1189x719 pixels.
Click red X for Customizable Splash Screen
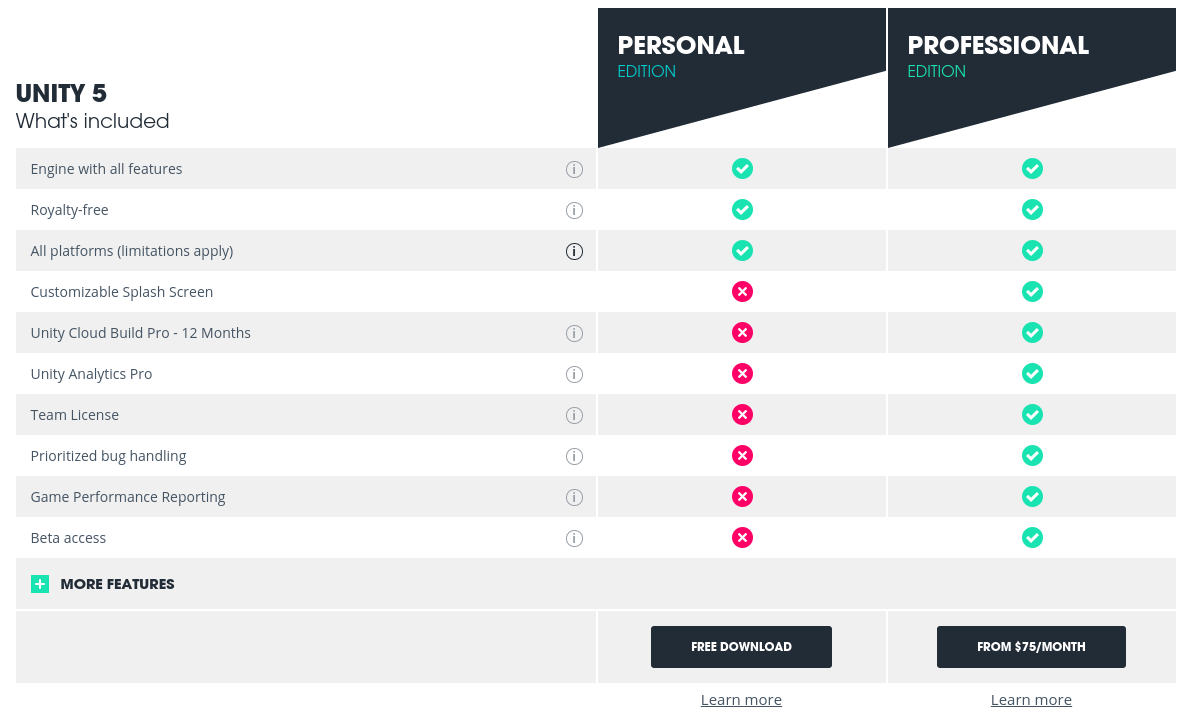point(742,292)
